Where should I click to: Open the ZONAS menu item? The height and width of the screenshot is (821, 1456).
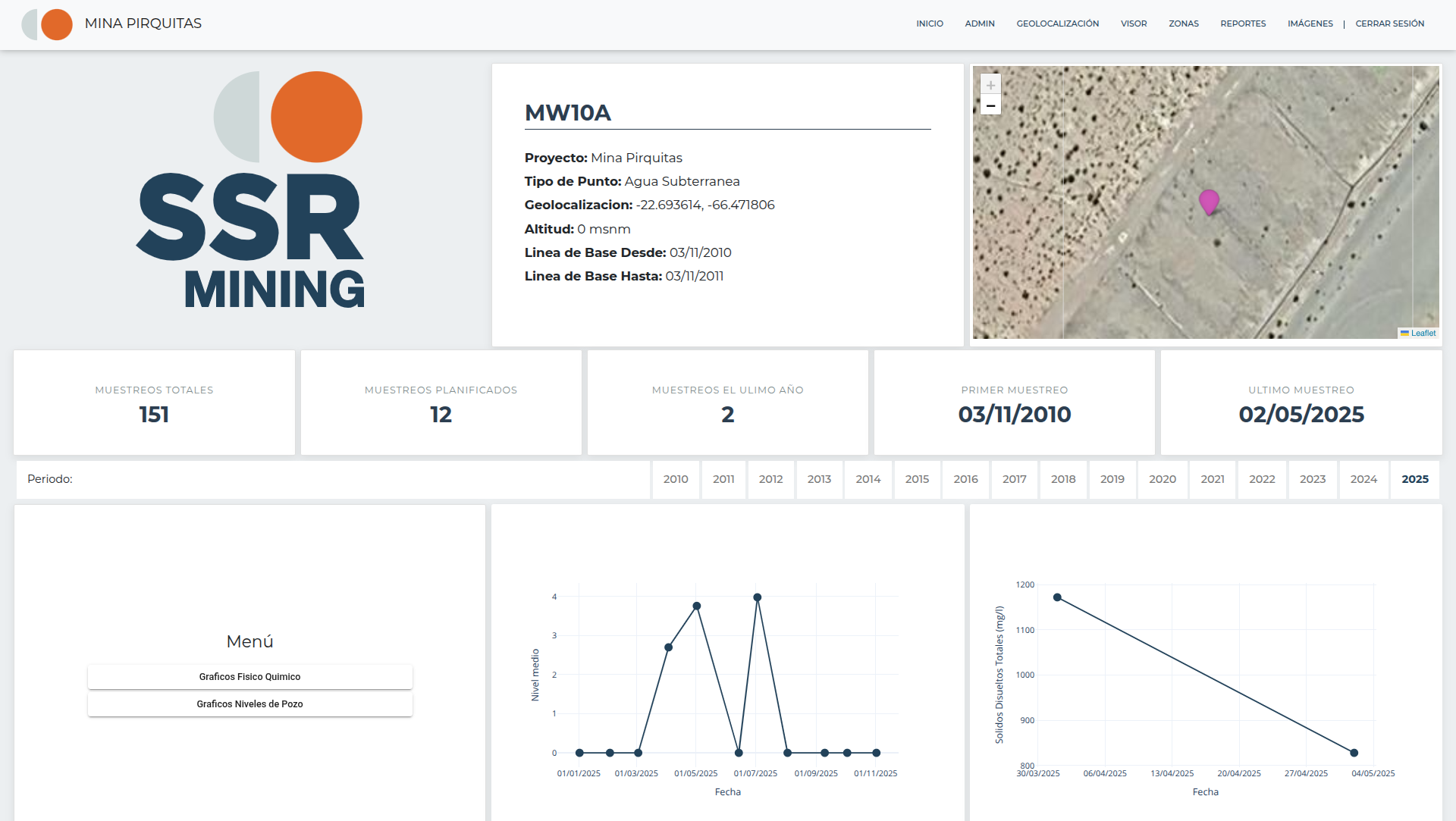point(1183,24)
